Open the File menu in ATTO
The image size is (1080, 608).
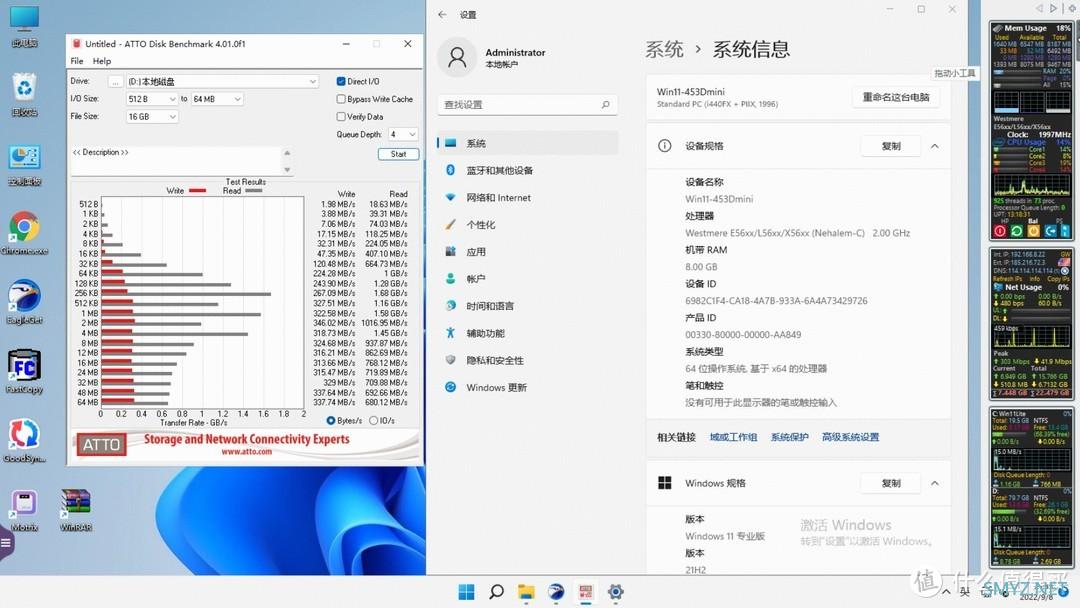[x=76, y=61]
